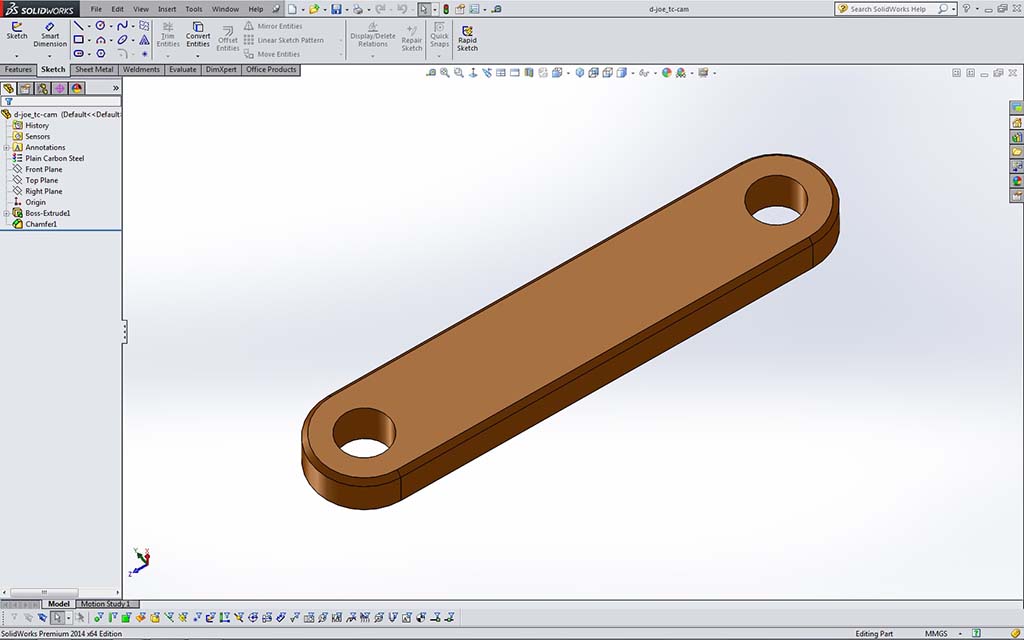
Task: Open the Insert menu
Action: pos(167,9)
